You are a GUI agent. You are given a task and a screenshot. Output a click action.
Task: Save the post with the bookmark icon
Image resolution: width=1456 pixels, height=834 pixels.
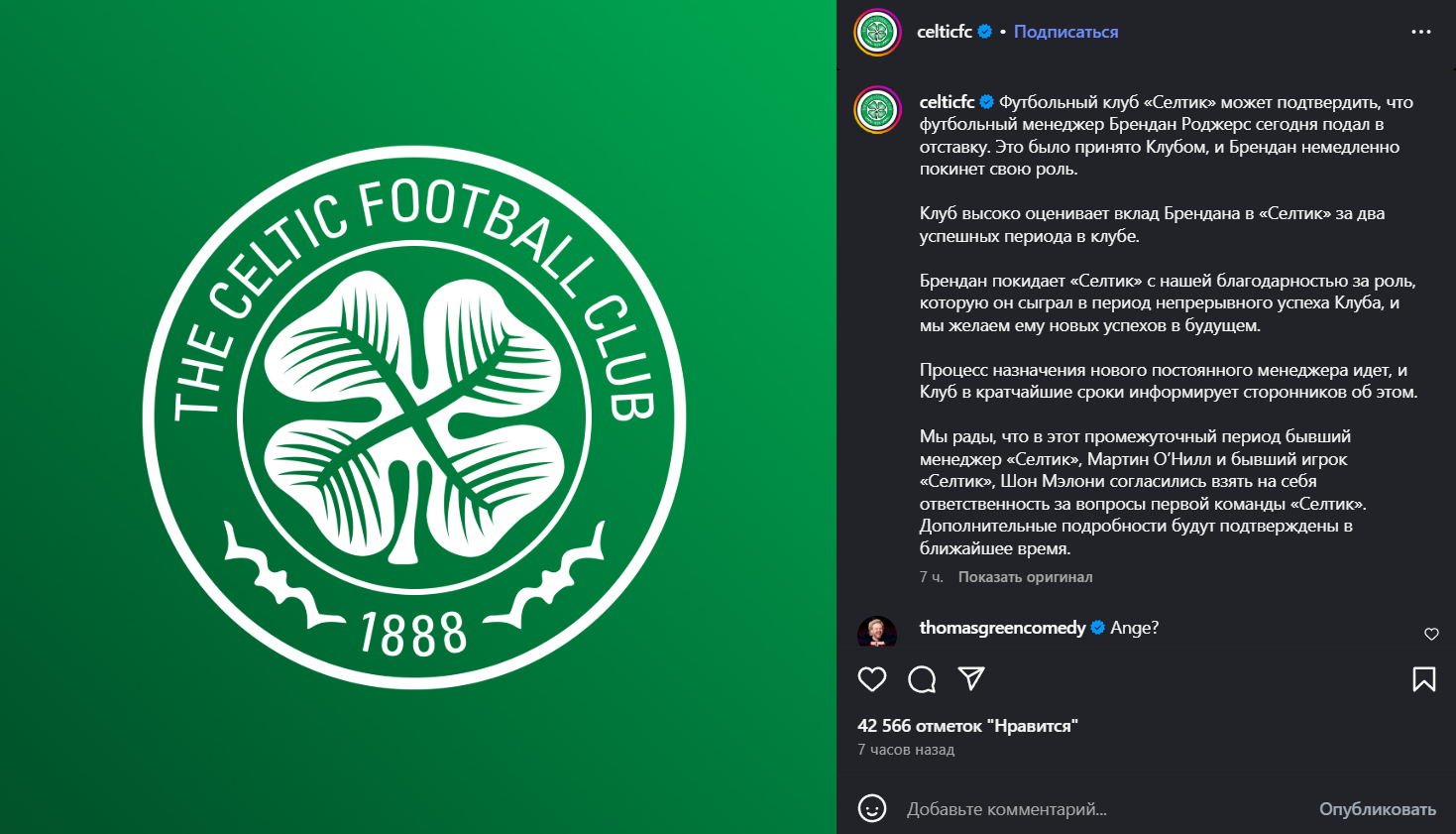pos(1424,679)
